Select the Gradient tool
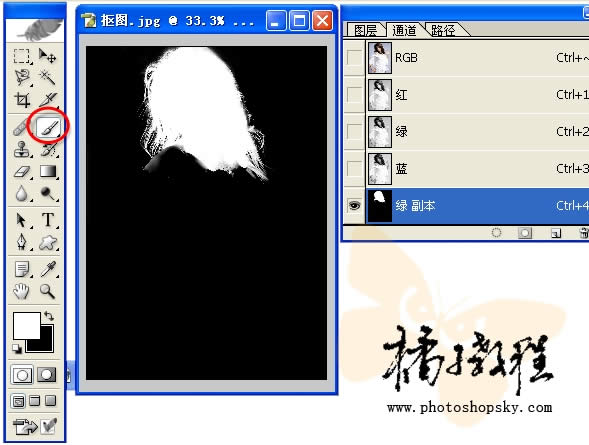Screen dimensions: 589x445 coord(48,172)
